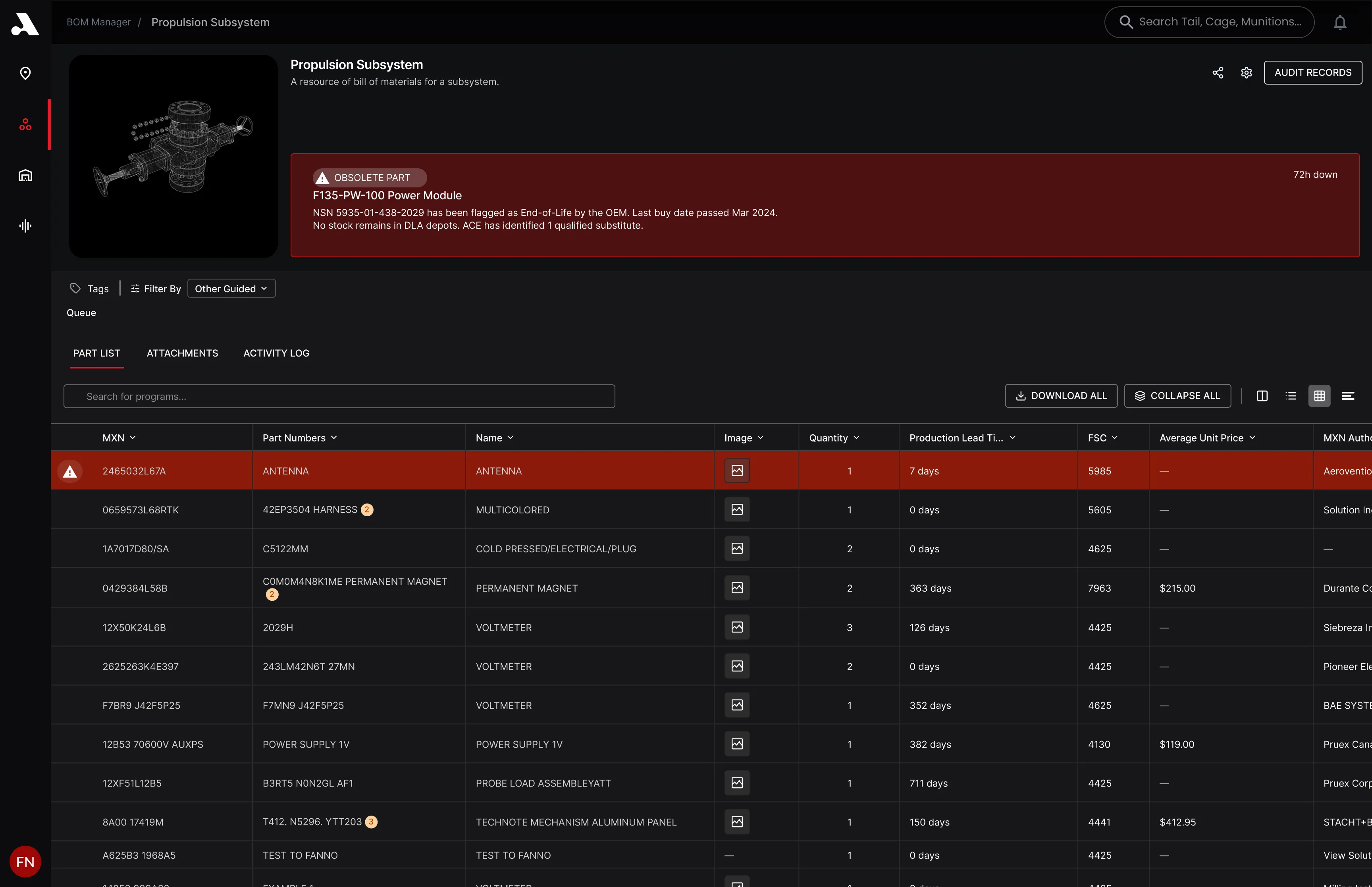Screen dimensions: 1372x887
Task: Open image for POWER SUPPLY 1V row
Action: 737,744
